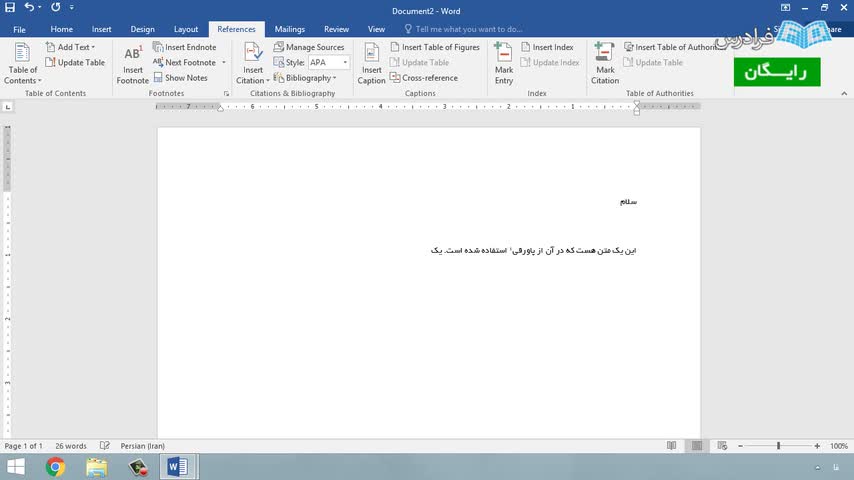854x480 pixels.
Task: Switch to Web Layout view
Action: tap(722, 446)
